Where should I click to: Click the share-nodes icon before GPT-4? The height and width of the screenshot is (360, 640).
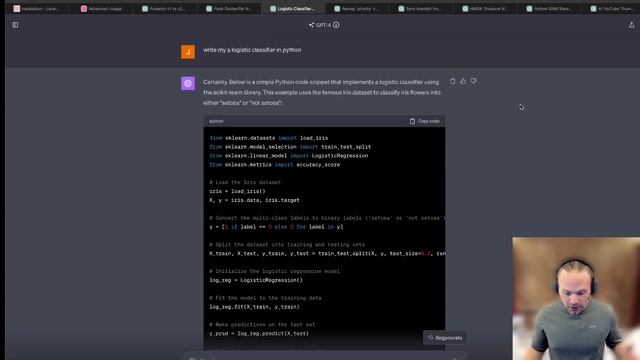(x=311, y=25)
